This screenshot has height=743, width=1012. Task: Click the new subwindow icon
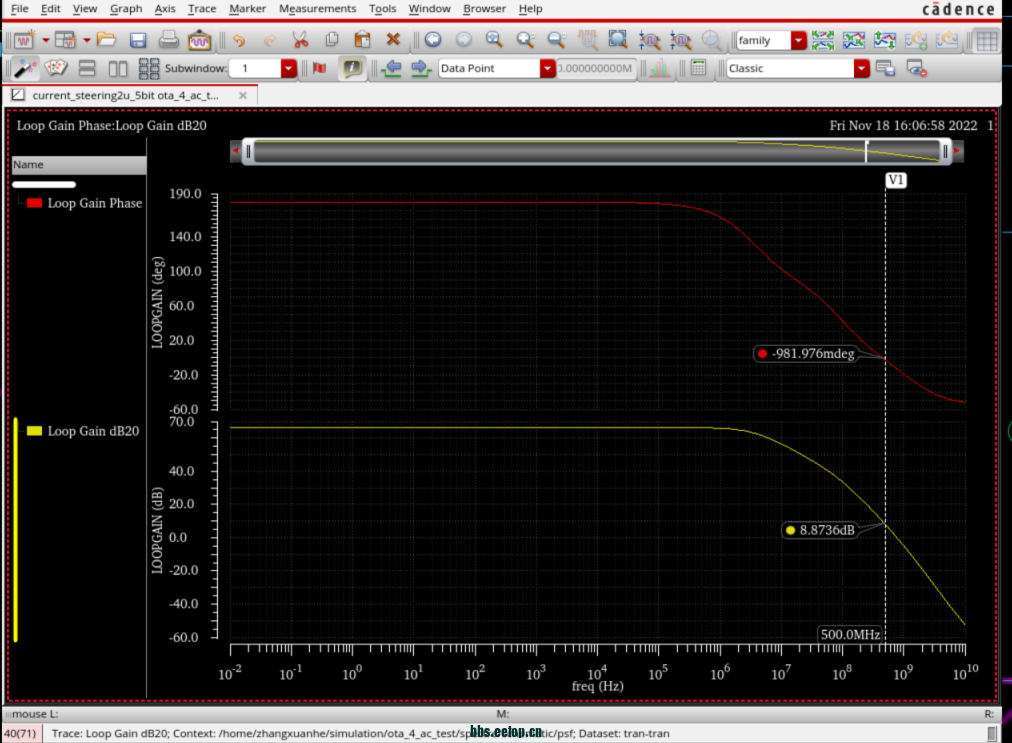tap(65, 40)
